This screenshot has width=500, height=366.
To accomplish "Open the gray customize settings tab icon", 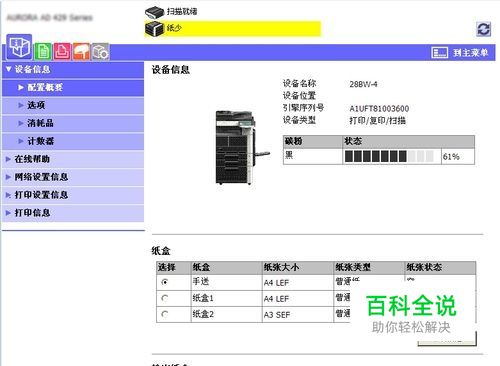I will click(x=101, y=52).
